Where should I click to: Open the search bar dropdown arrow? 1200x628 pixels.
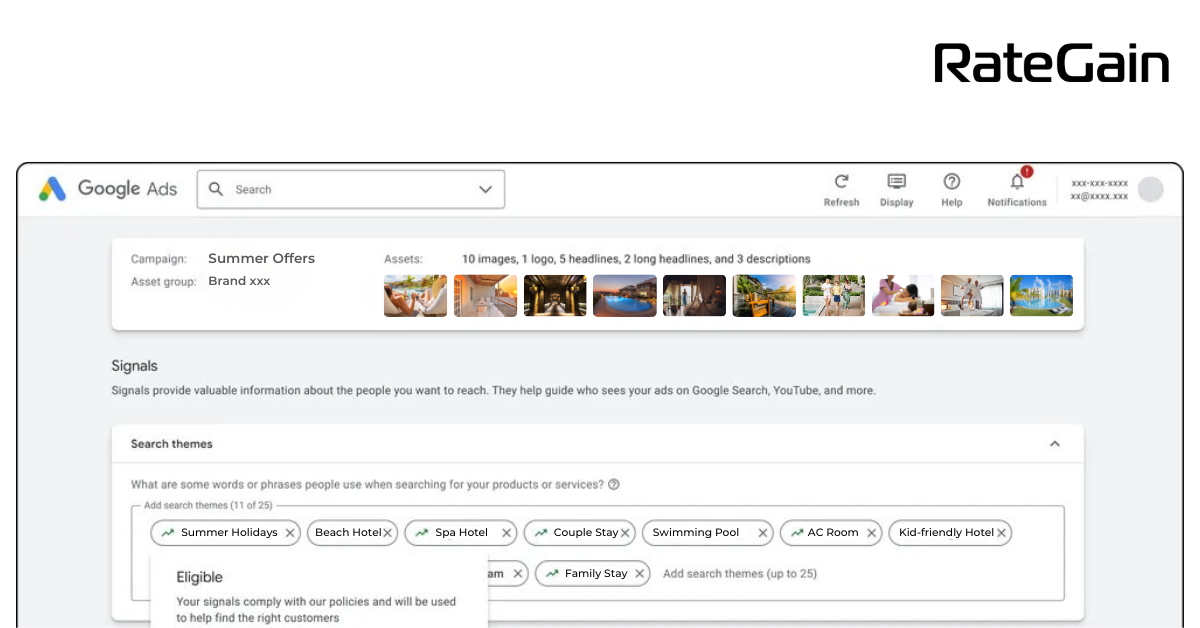[x=485, y=189]
